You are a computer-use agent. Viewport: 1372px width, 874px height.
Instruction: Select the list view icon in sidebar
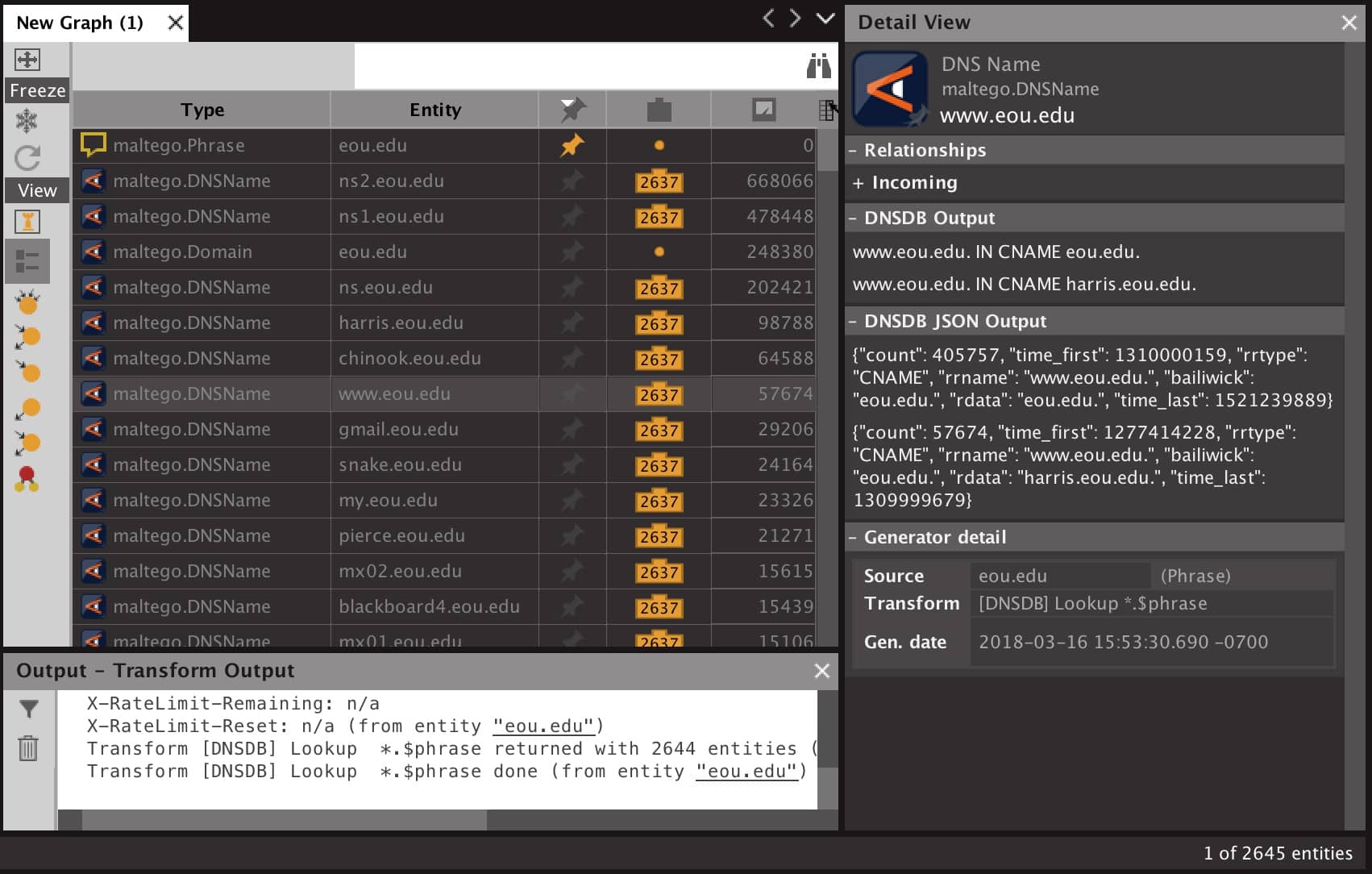point(27,261)
